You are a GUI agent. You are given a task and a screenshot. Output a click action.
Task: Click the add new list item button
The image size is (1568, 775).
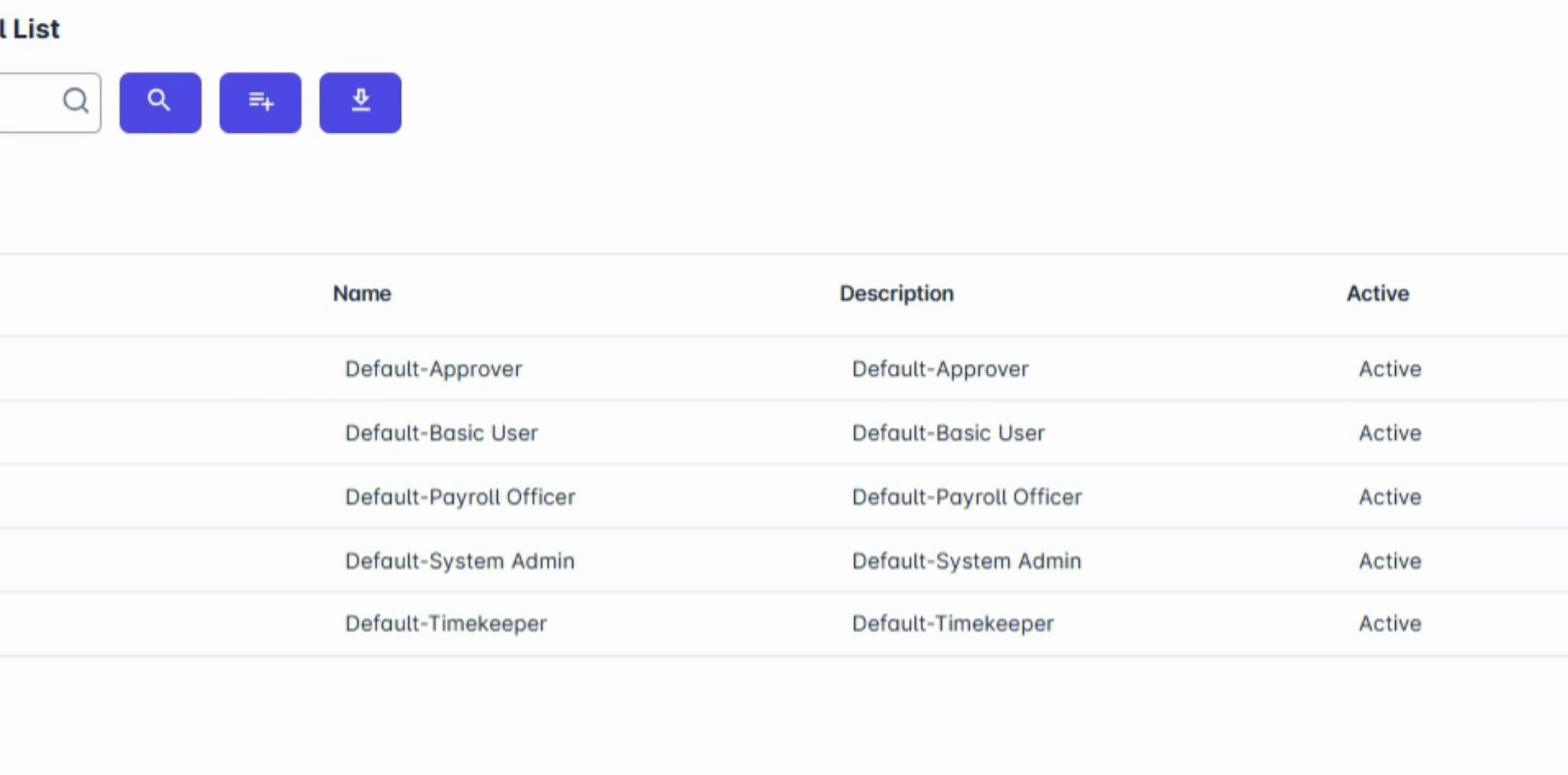260,103
